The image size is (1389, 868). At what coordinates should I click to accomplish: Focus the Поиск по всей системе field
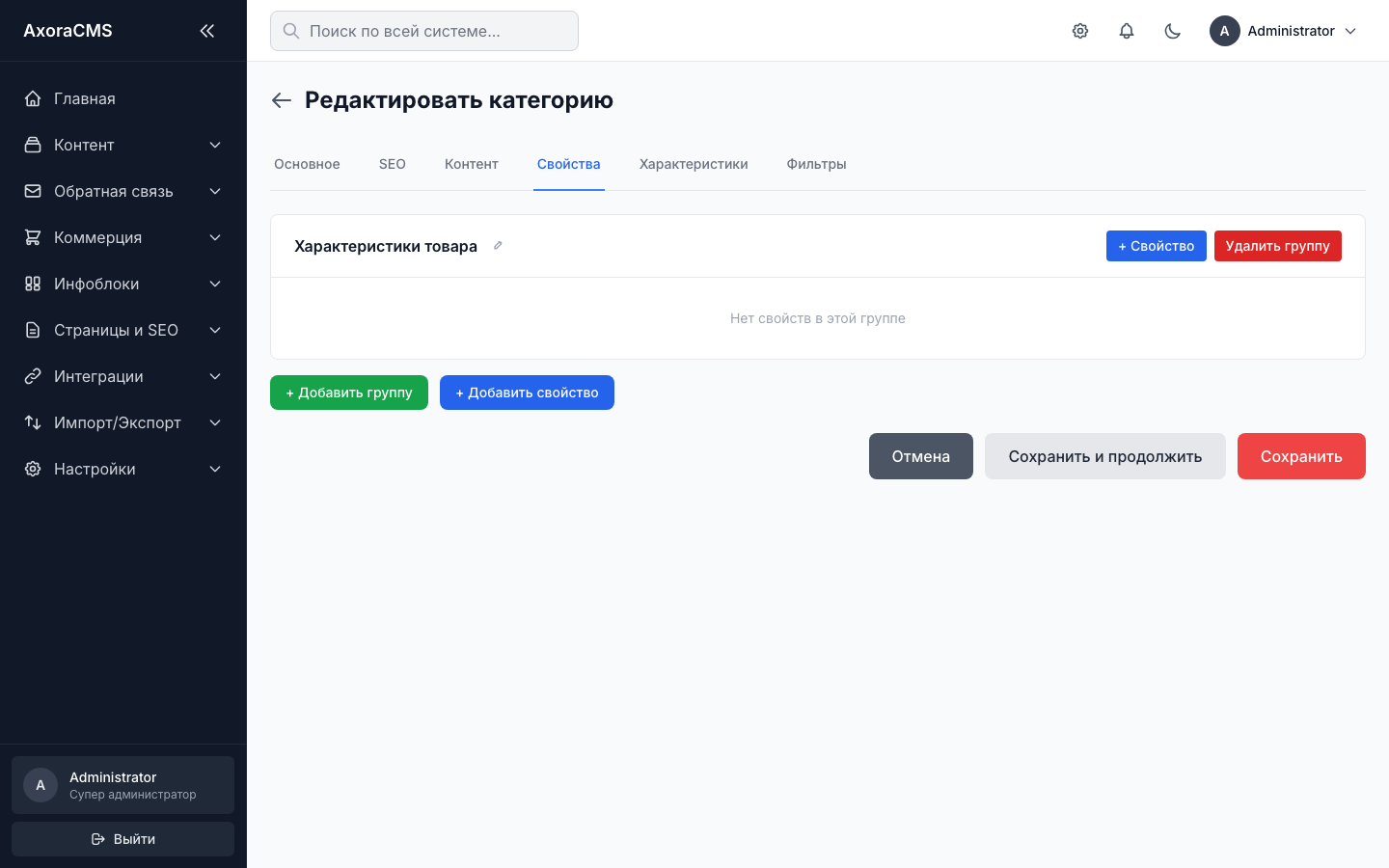[424, 31]
